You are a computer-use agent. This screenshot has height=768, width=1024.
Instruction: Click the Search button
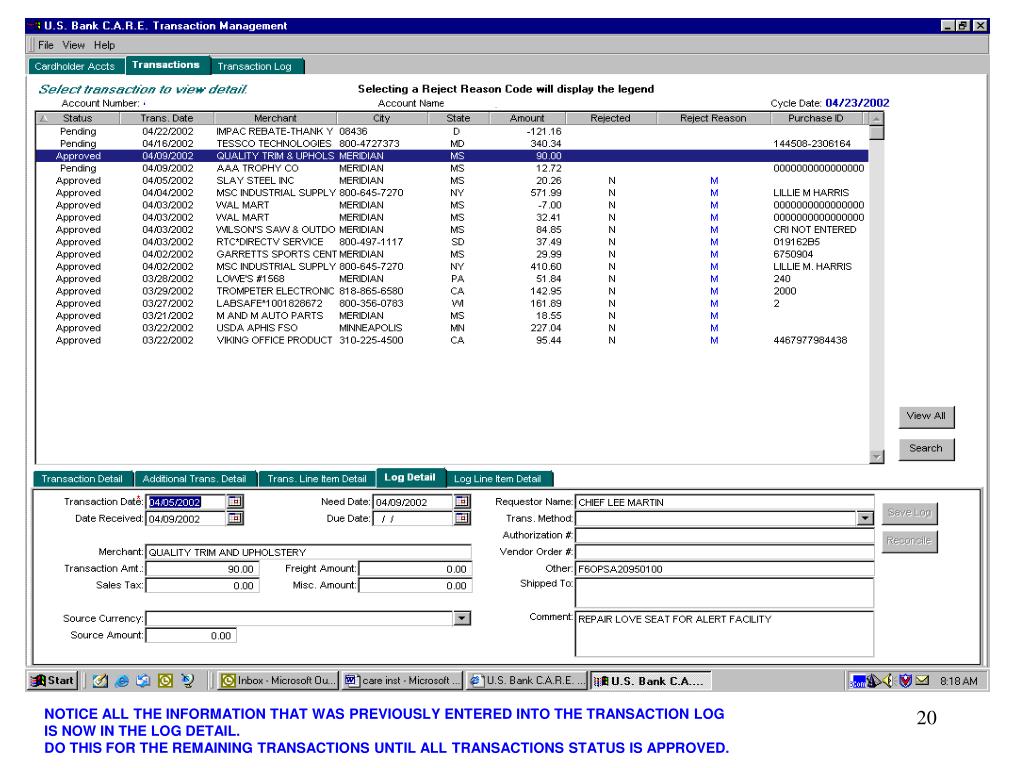[926, 449]
